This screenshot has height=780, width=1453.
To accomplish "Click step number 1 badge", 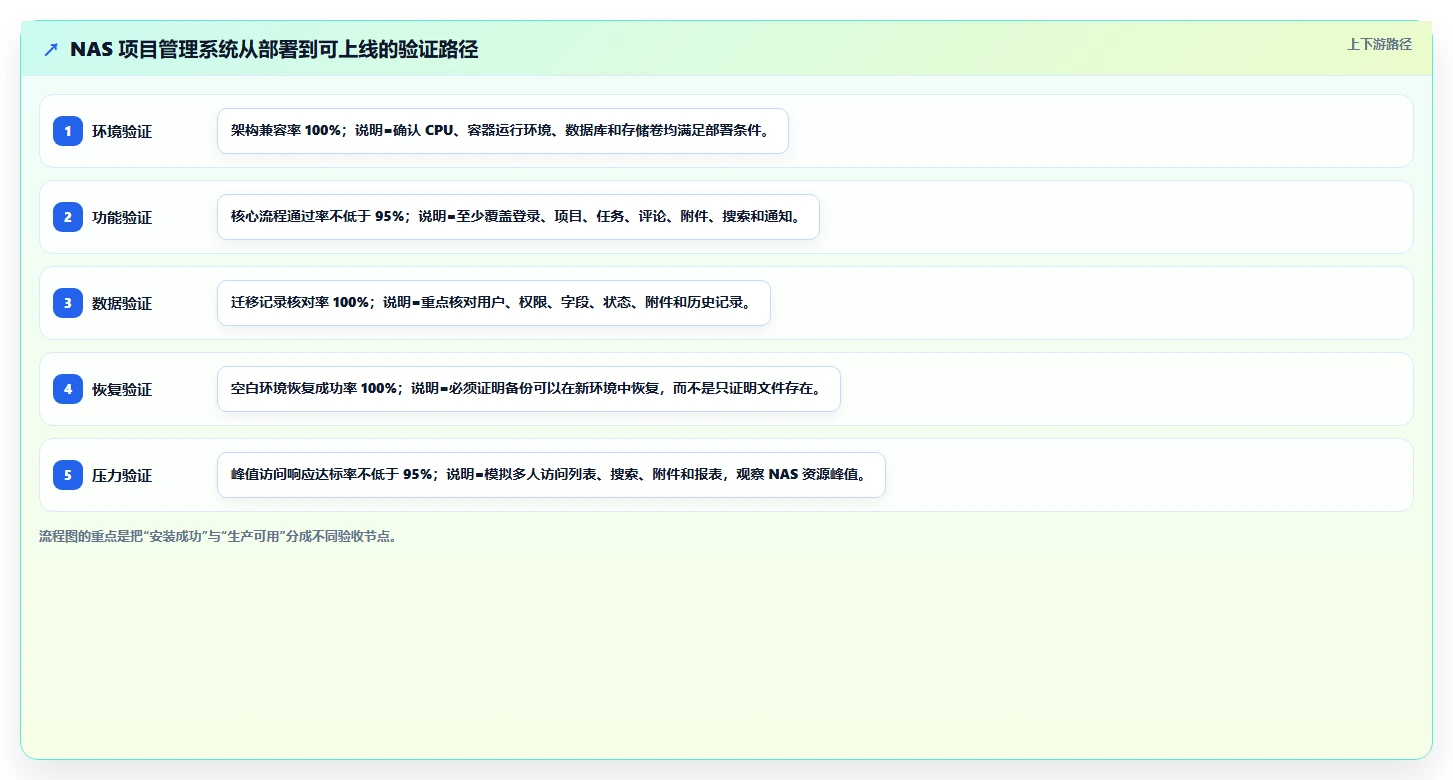I will 68,131.
